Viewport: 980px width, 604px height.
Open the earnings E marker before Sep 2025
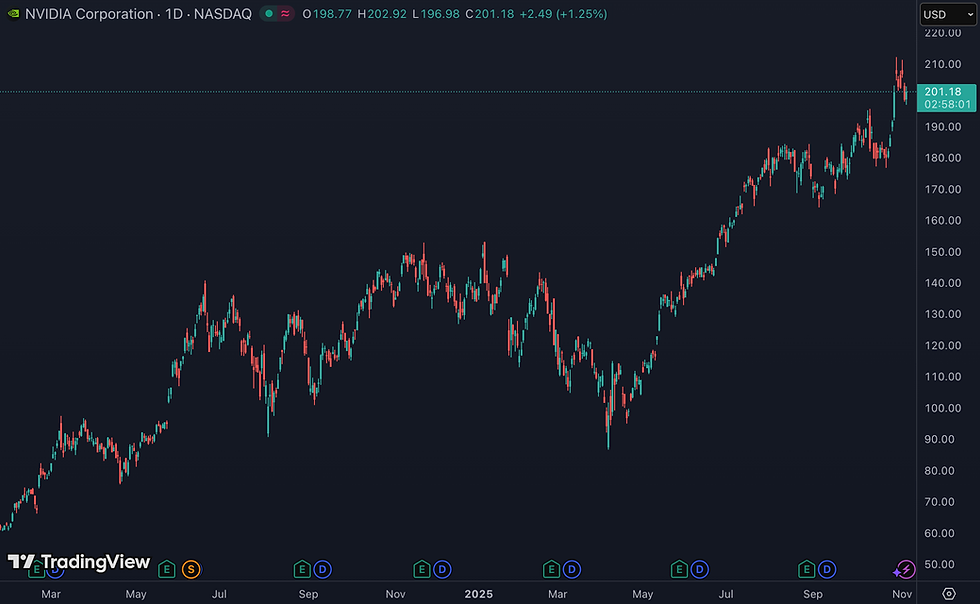pos(807,570)
